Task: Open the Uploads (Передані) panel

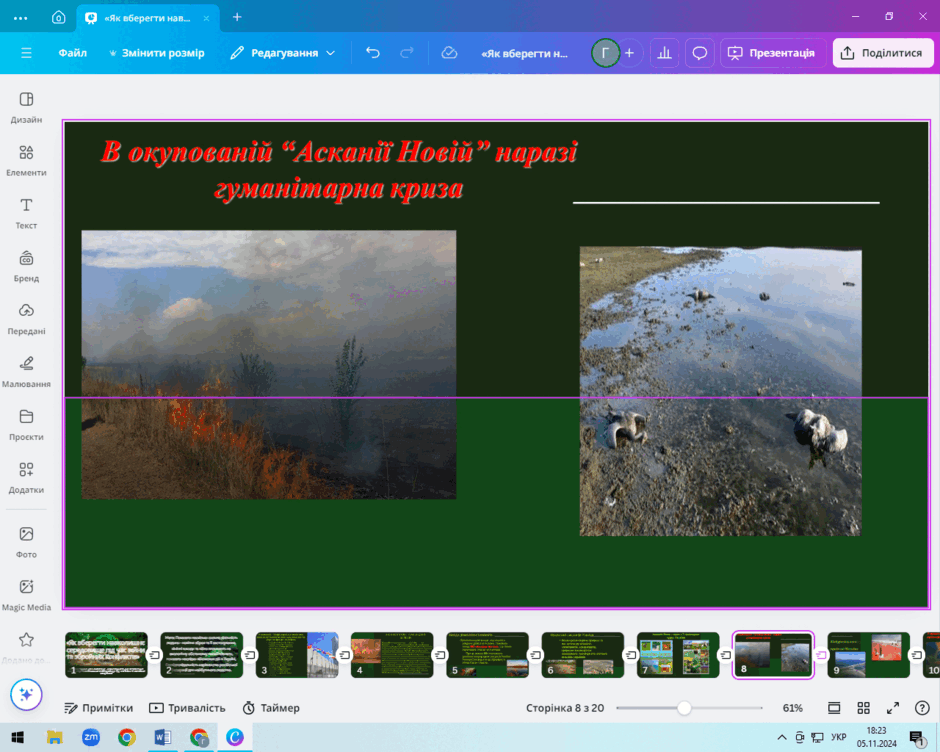Action: (26, 318)
